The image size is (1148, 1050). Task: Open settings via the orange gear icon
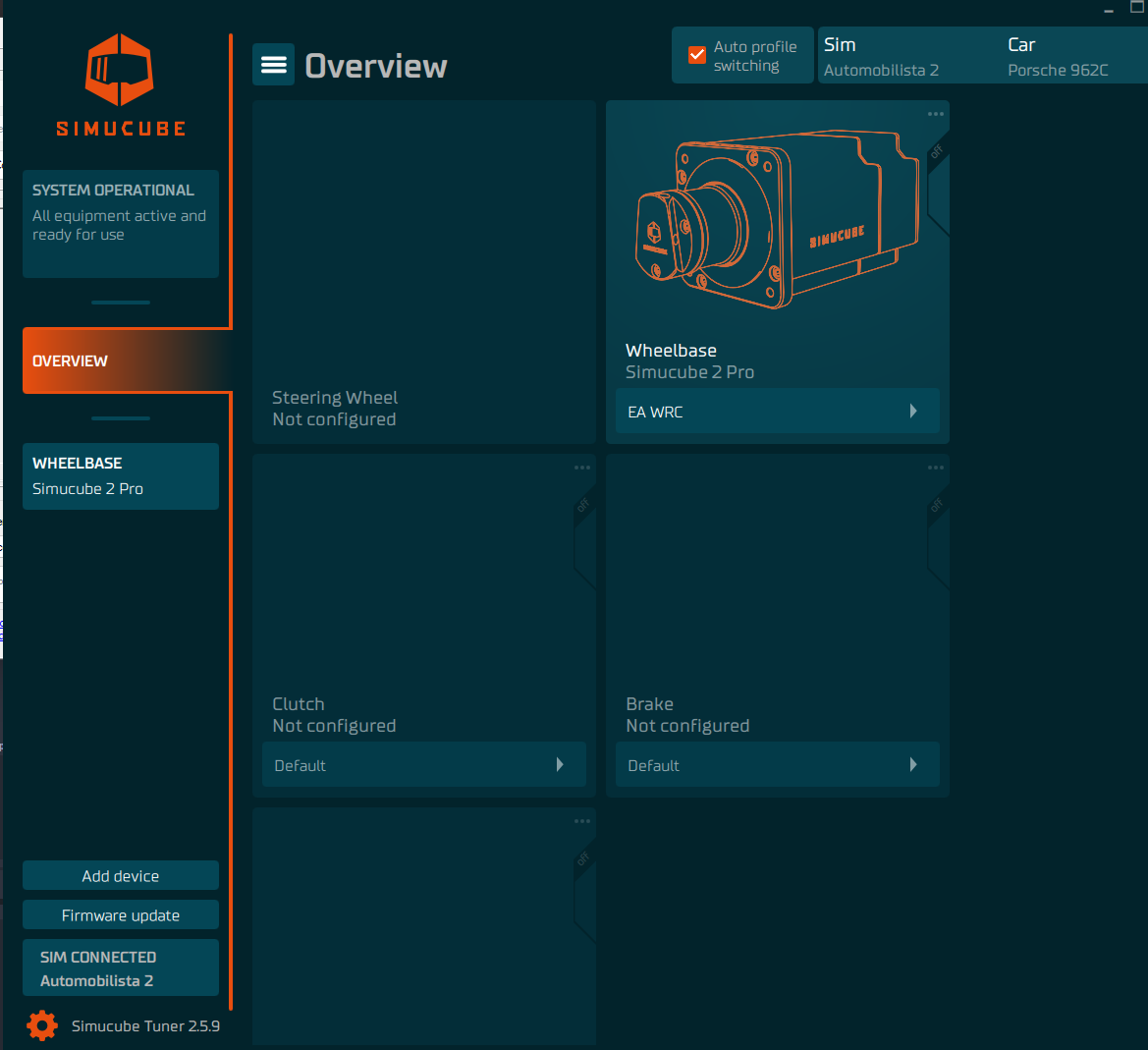(x=42, y=1025)
